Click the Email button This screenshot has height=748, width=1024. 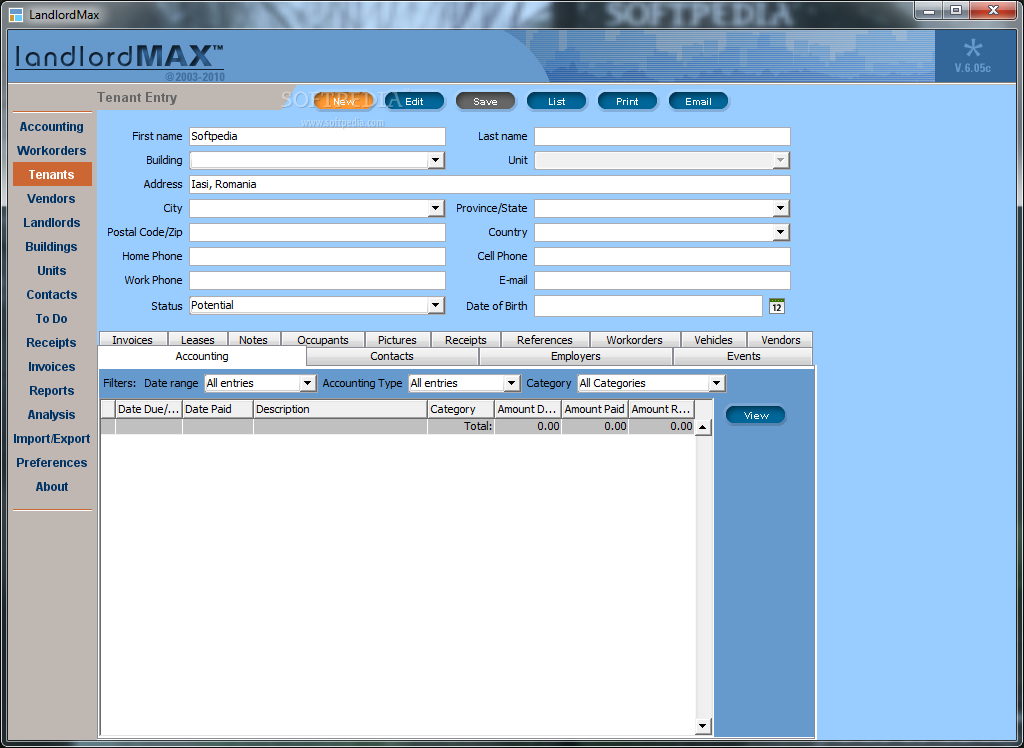698,101
